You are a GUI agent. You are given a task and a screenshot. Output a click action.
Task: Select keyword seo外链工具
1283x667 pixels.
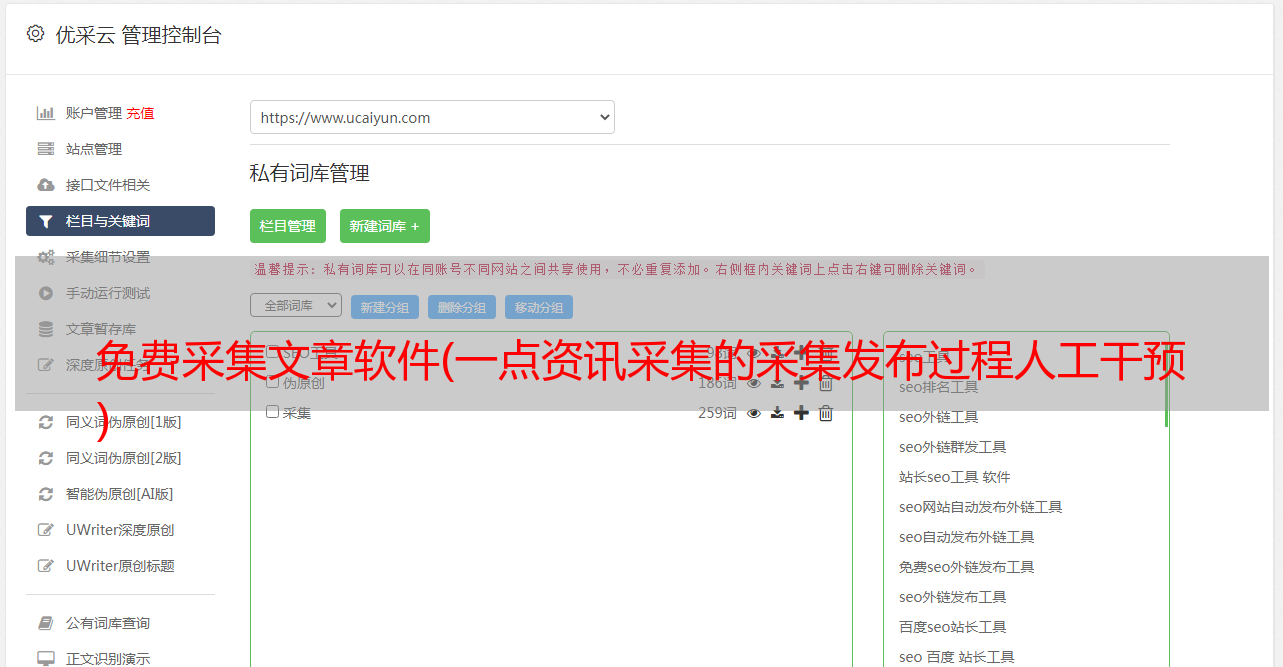click(x=939, y=417)
